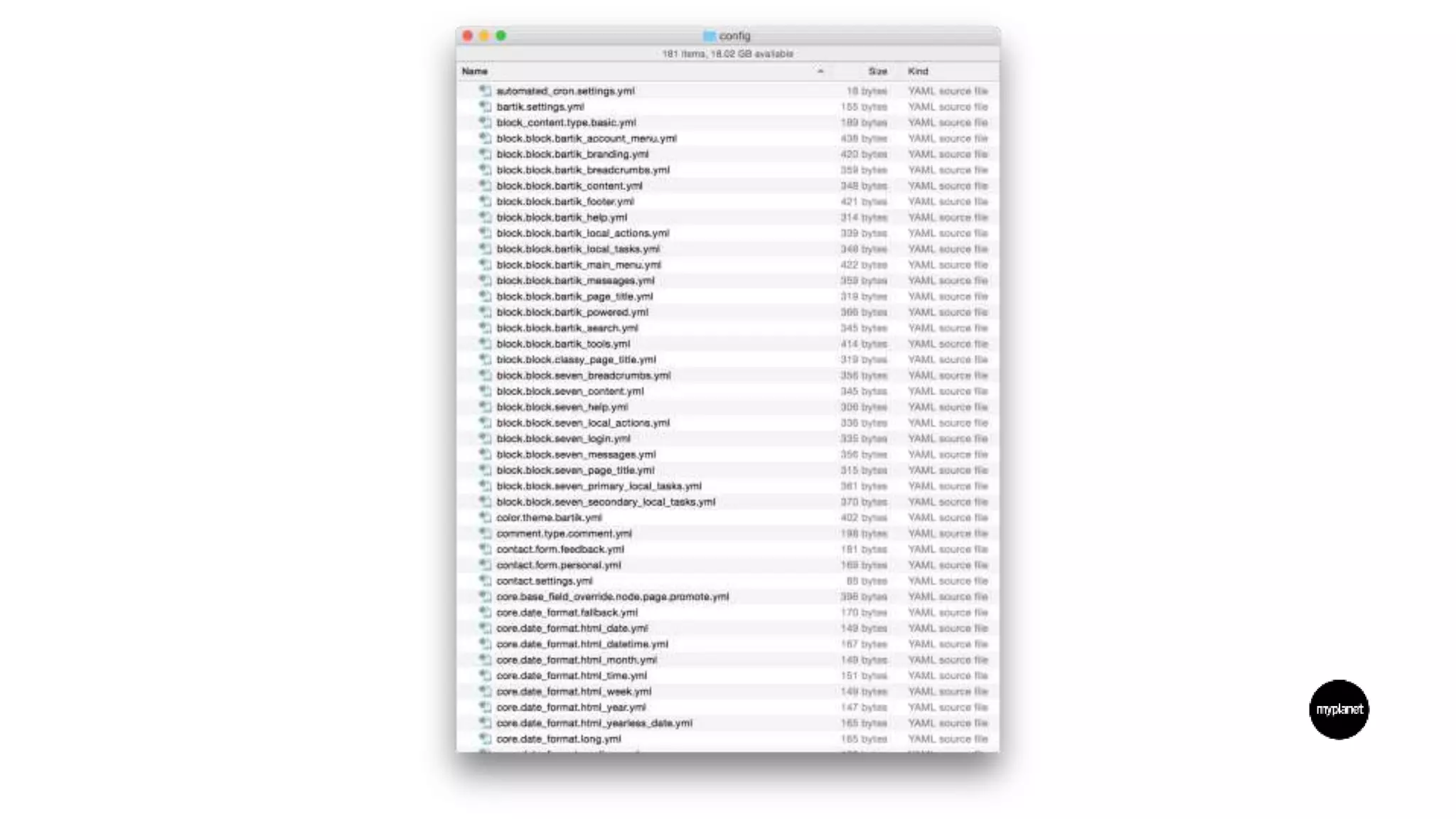This screenshot has height=819, width=1456.
Task: Click the automated_cron.settings.yml file icon
Action: pos(485,91)
